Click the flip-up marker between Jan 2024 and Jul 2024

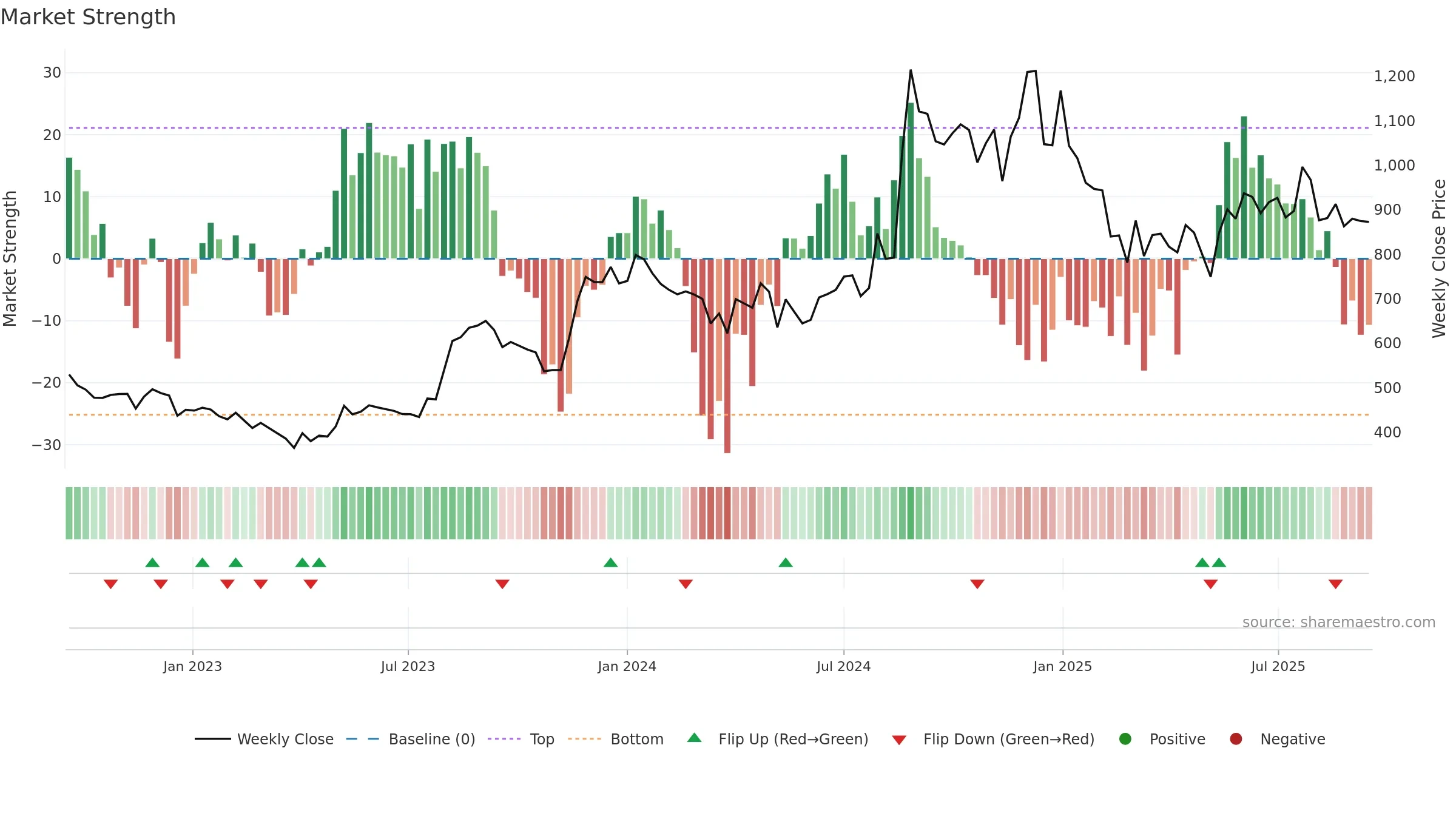click(x=786, y=562)
